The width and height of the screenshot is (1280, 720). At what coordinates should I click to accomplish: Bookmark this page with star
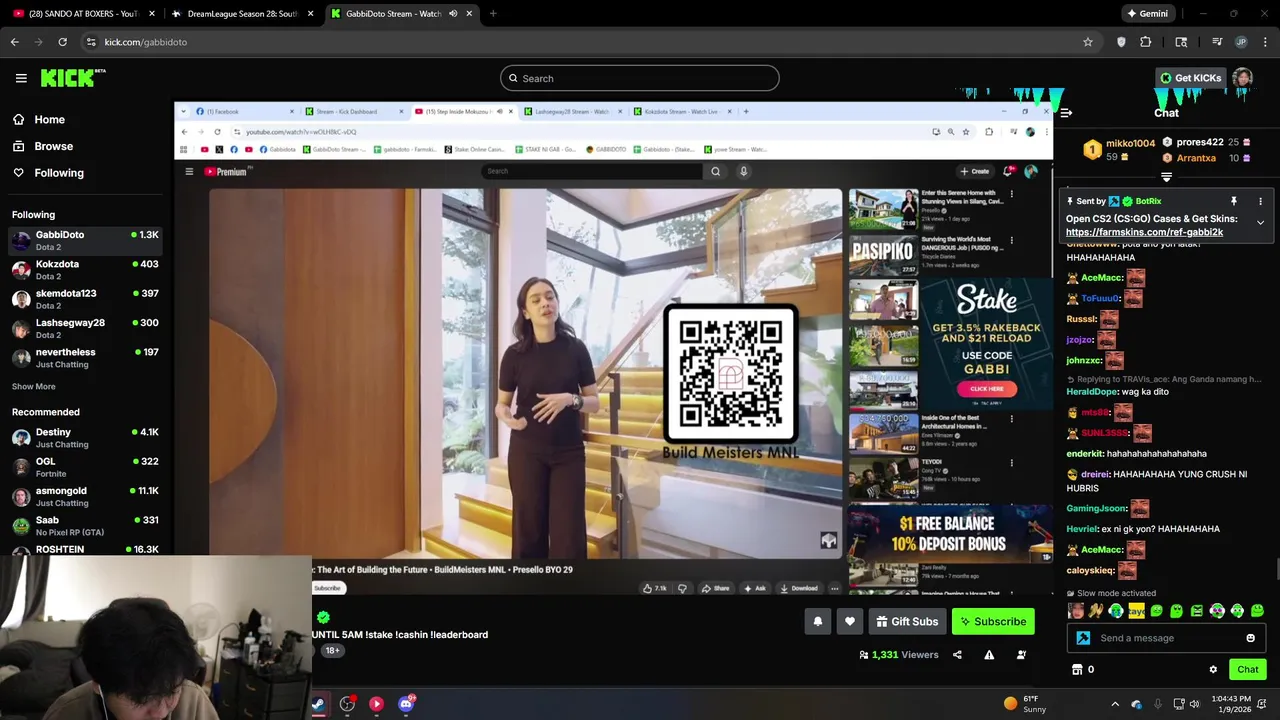tap(1088, 42)
